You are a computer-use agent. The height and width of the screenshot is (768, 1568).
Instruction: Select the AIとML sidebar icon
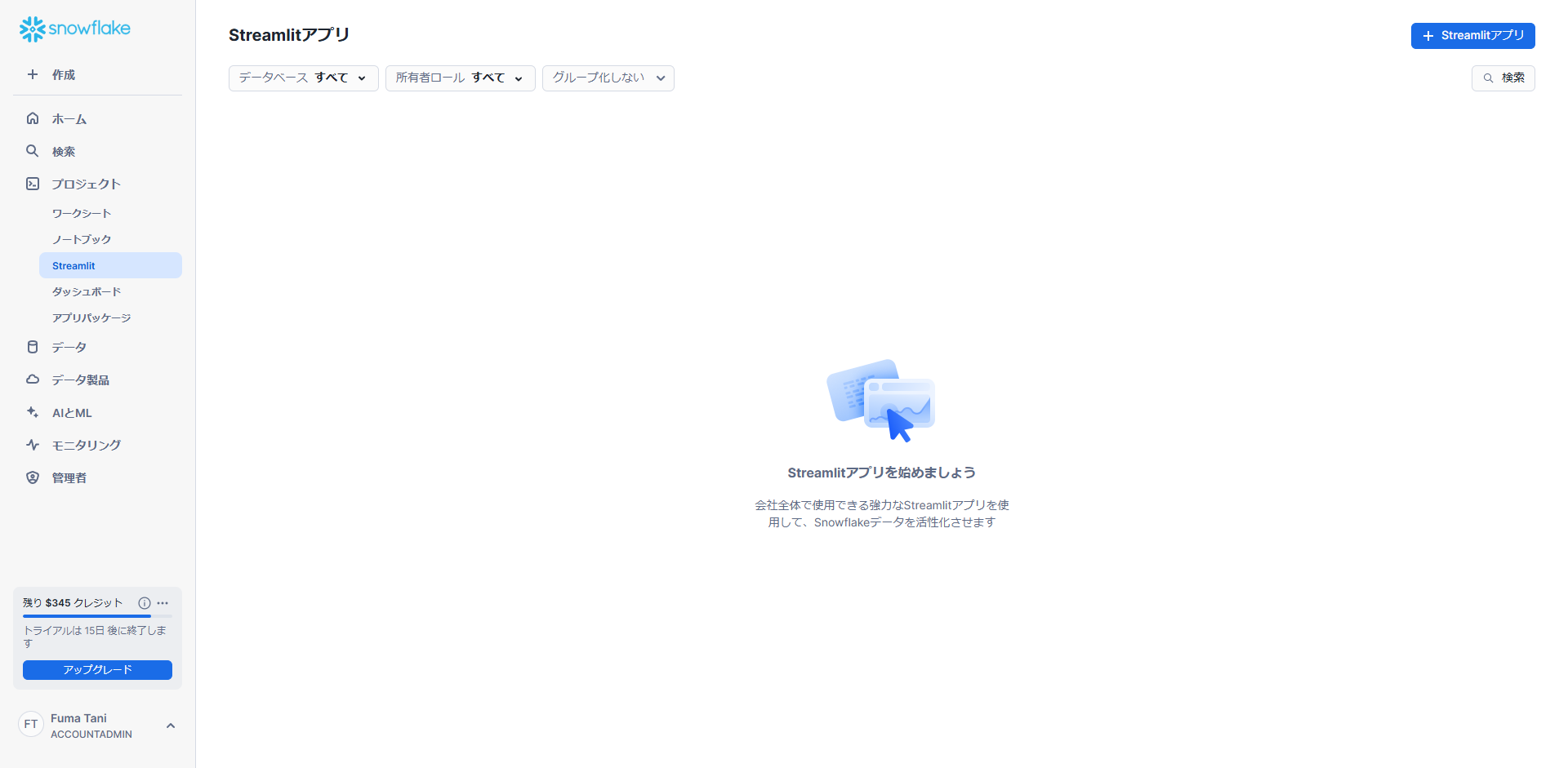coord(33,412)
